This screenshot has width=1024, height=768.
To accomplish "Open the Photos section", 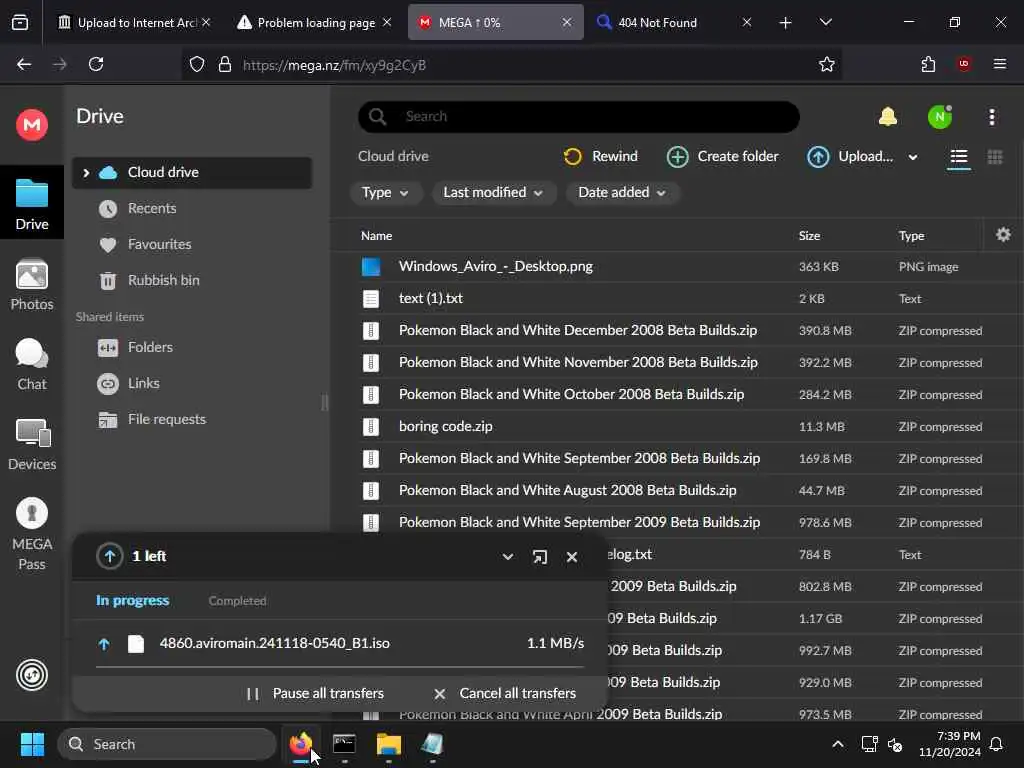I will [x=31, y=285].
